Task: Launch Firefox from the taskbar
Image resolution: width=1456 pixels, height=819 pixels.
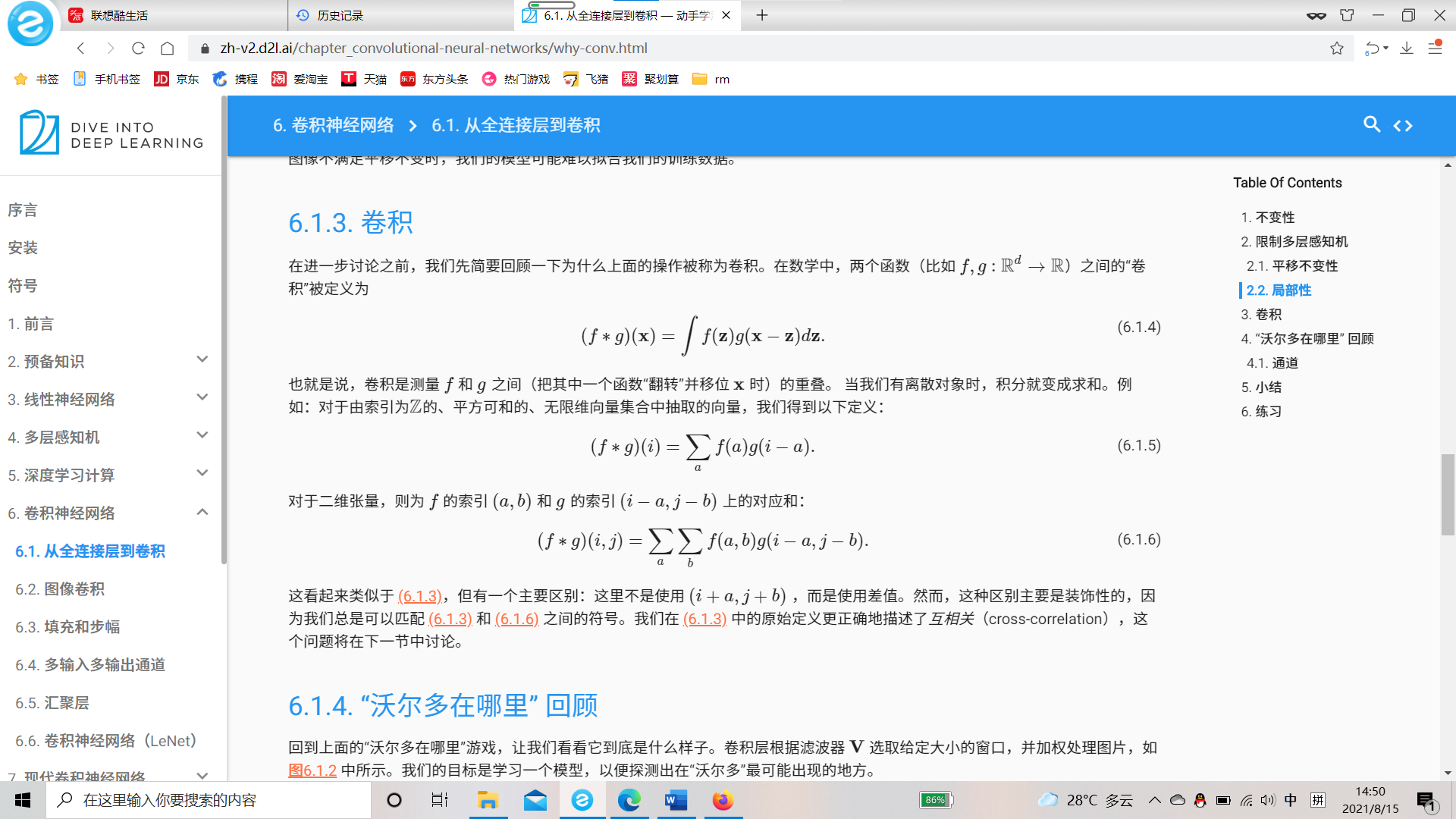Action: pos(723,800)
